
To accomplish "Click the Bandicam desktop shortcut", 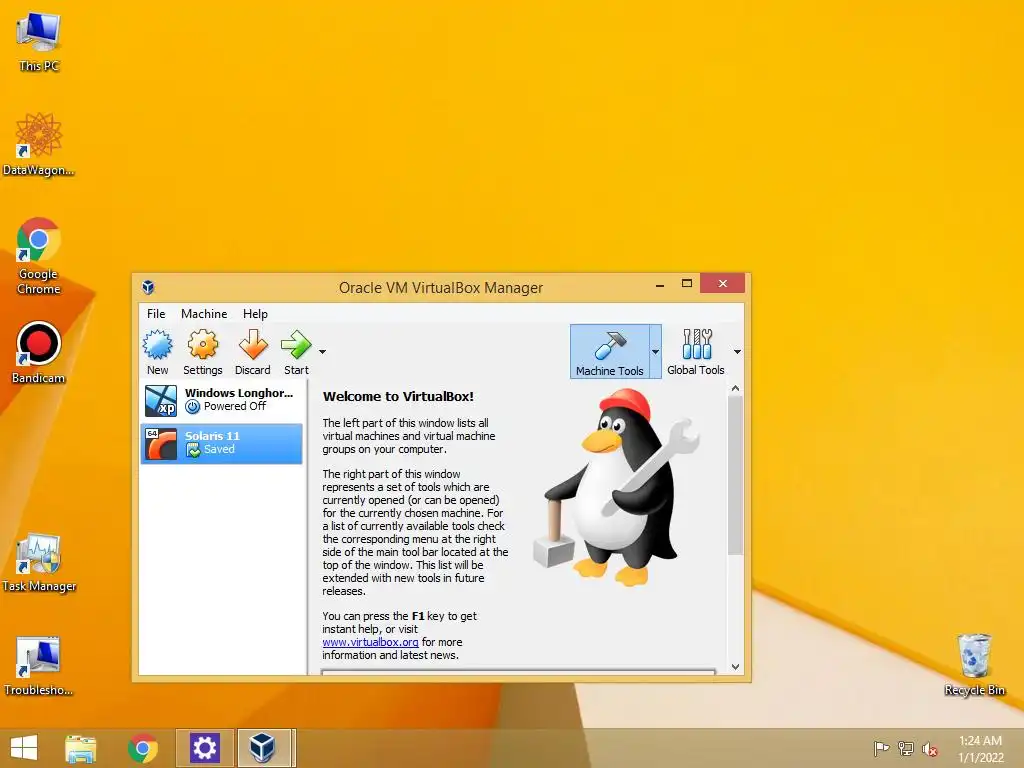I will click(39, 353).
